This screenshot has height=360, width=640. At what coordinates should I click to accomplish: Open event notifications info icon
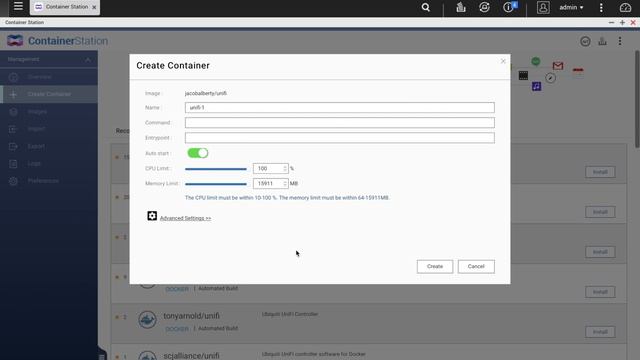tap(509, 7)
